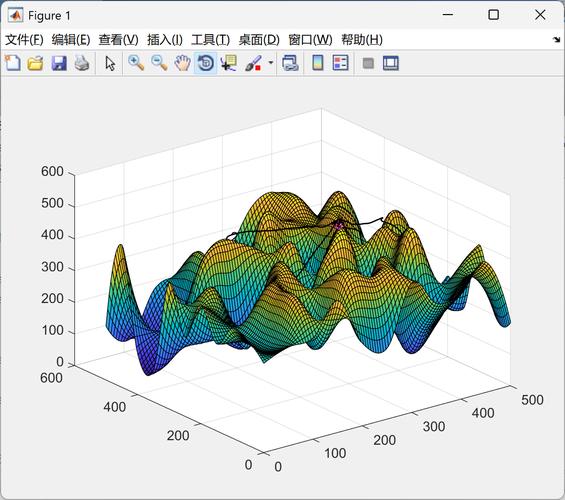Image resolution: width=565 pixels, height=500 pixels.
Task: Dock the figure using the corner arrow
Action: coord(557,39)
